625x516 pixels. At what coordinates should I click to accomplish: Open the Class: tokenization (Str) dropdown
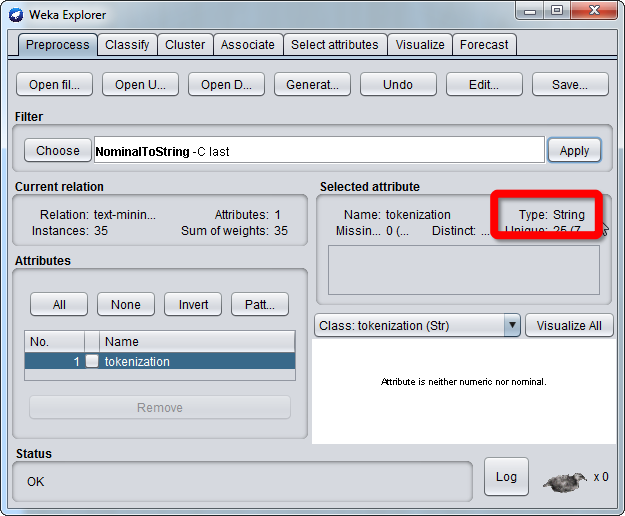point(417,326)
